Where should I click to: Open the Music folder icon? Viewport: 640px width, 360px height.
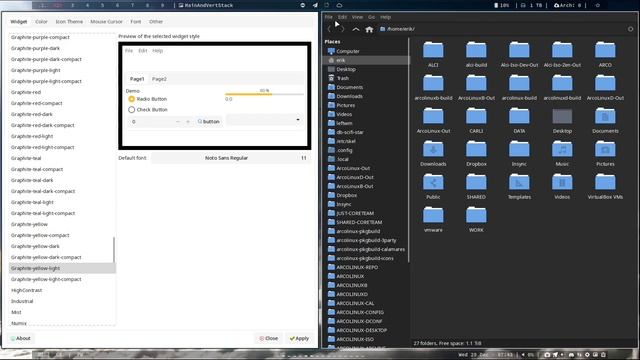[x=562, y=149]
